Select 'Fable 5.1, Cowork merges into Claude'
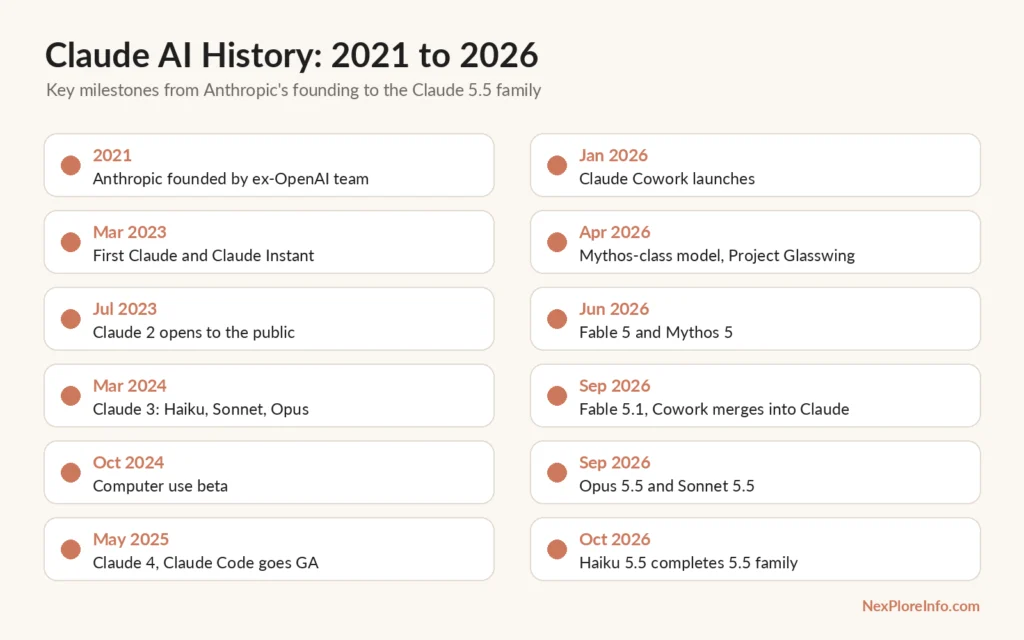The height and width of the screenshot is (640, 1024). click(714, 409)
